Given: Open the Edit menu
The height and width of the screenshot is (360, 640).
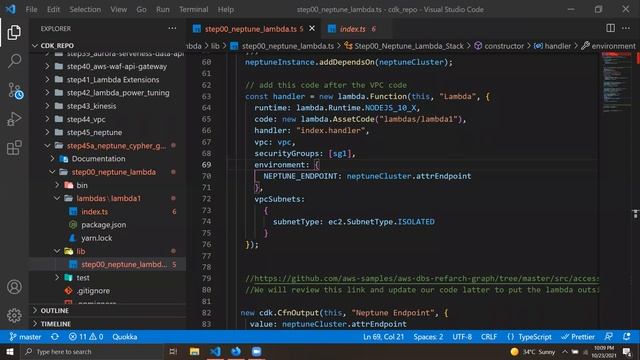Looking at the screenshot, I should coord(53,9).
